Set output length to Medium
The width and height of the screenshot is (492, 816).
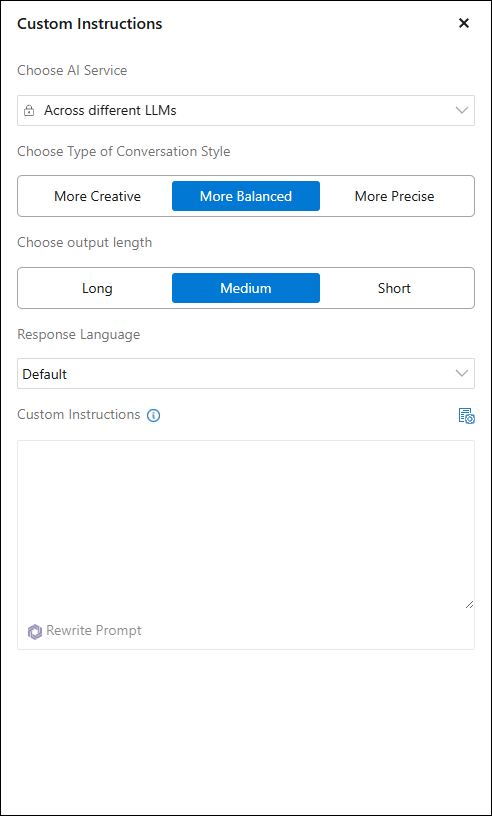pyautogui.click(x=246, y=288)
